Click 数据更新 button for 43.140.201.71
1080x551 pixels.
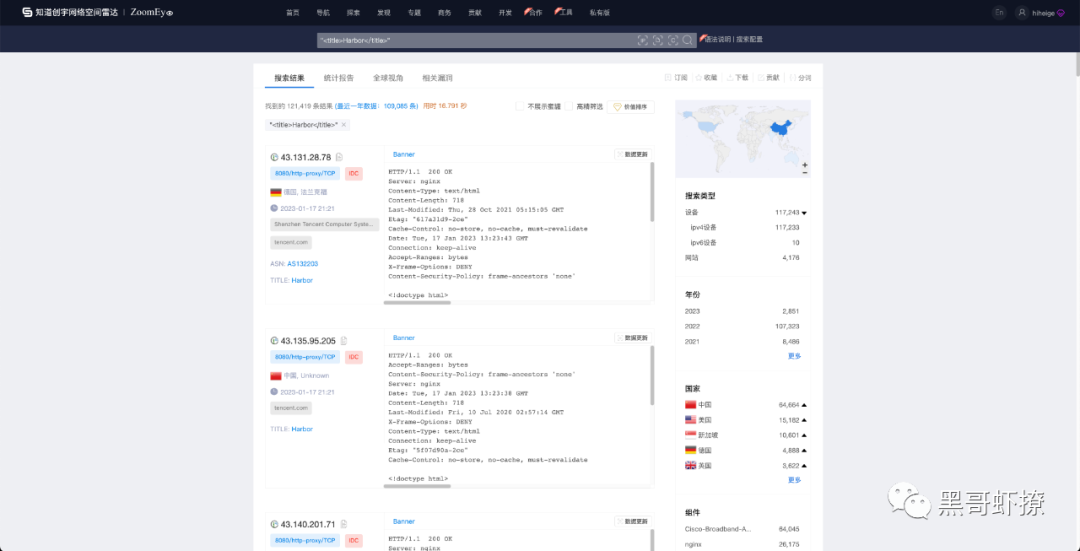pos(632,521)
